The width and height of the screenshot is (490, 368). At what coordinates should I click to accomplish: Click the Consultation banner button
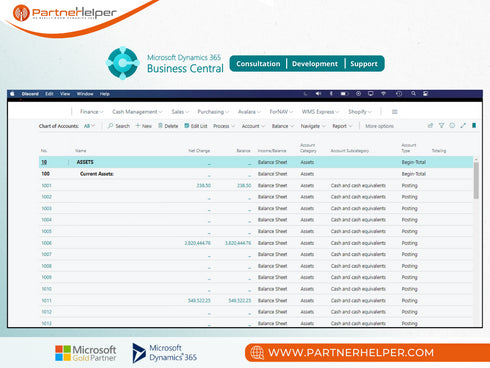click(x=258, y=64)
